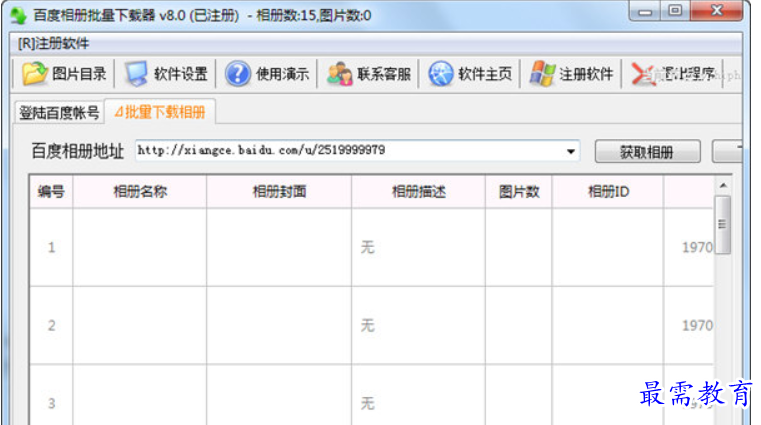Sort by 相册名称 column header
This screenshot has height=425, width=761.
pos(140,192)
